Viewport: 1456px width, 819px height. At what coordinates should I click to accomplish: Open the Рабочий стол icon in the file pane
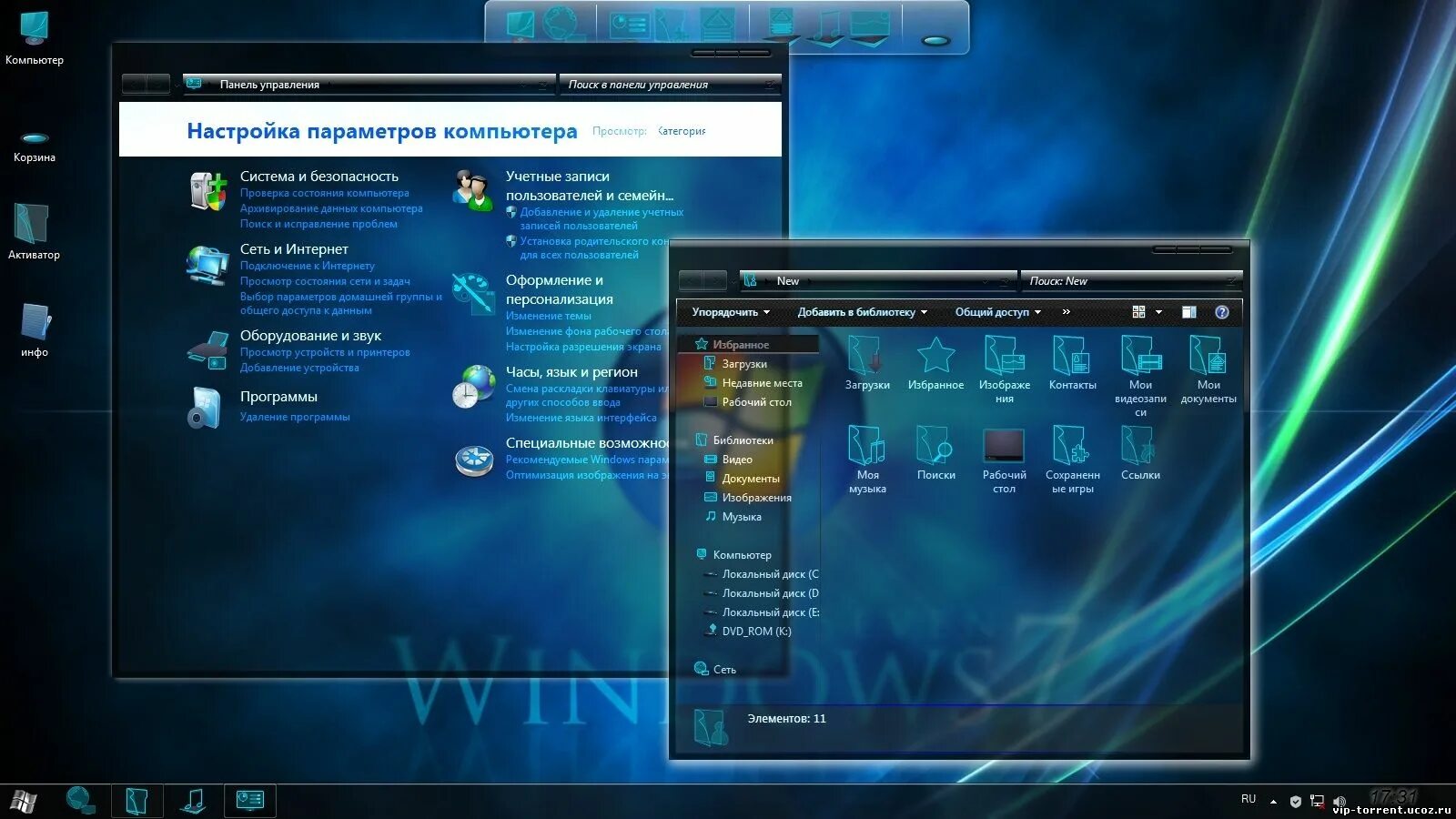(x=1004, y=447)
